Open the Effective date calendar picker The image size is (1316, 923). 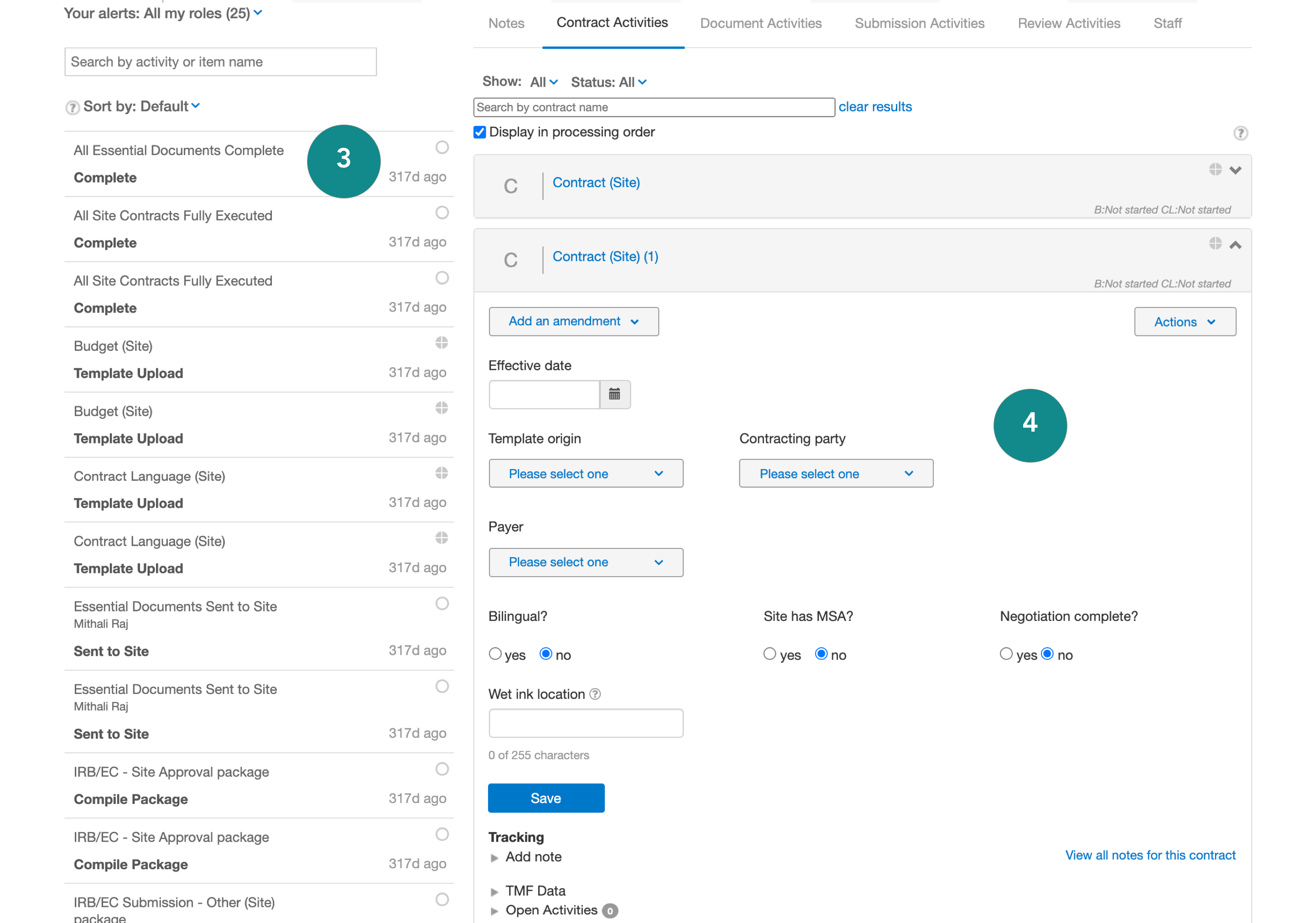[614, 394]
